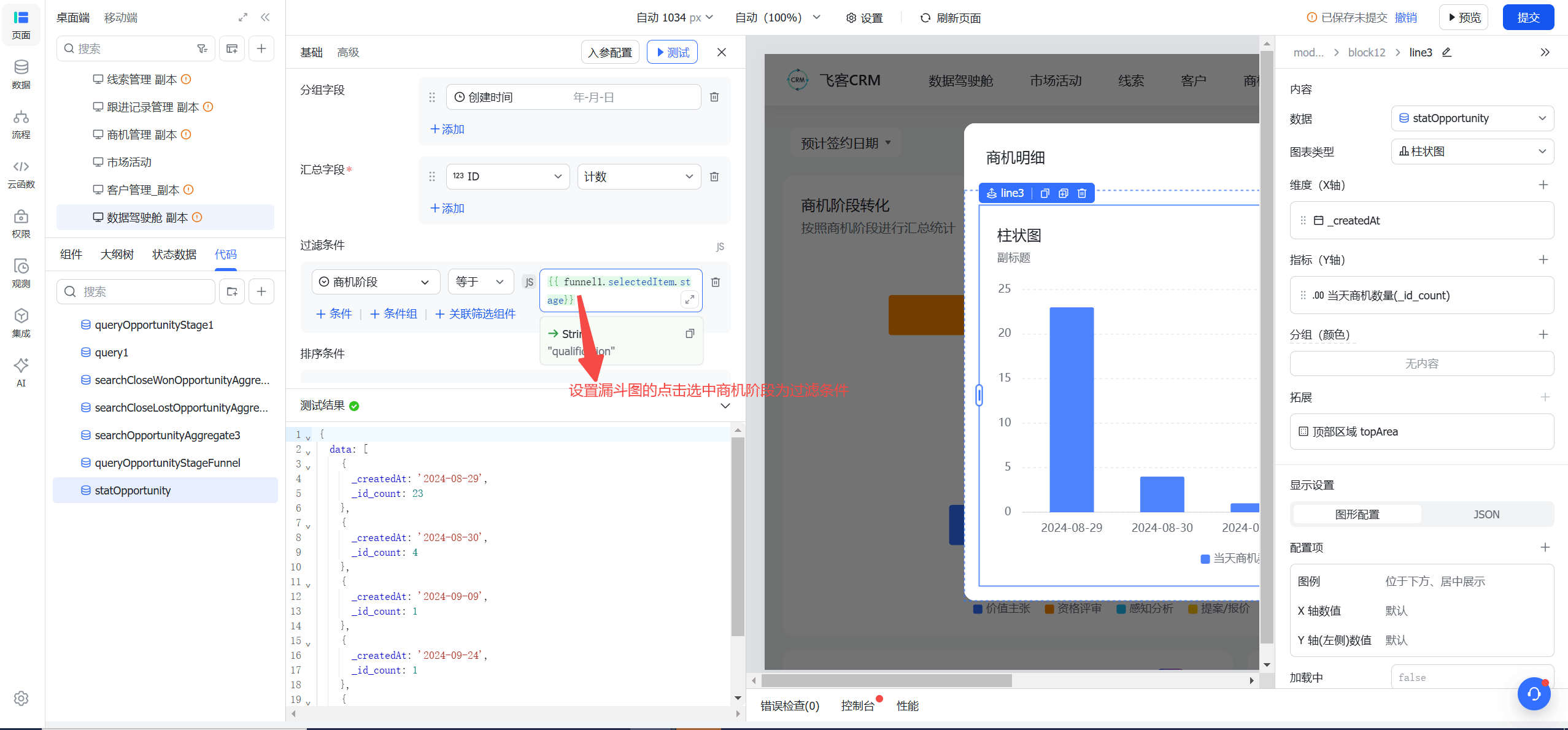Delete the 创建时间 group field
The image size is (1568, 730).
click(714, 97)
